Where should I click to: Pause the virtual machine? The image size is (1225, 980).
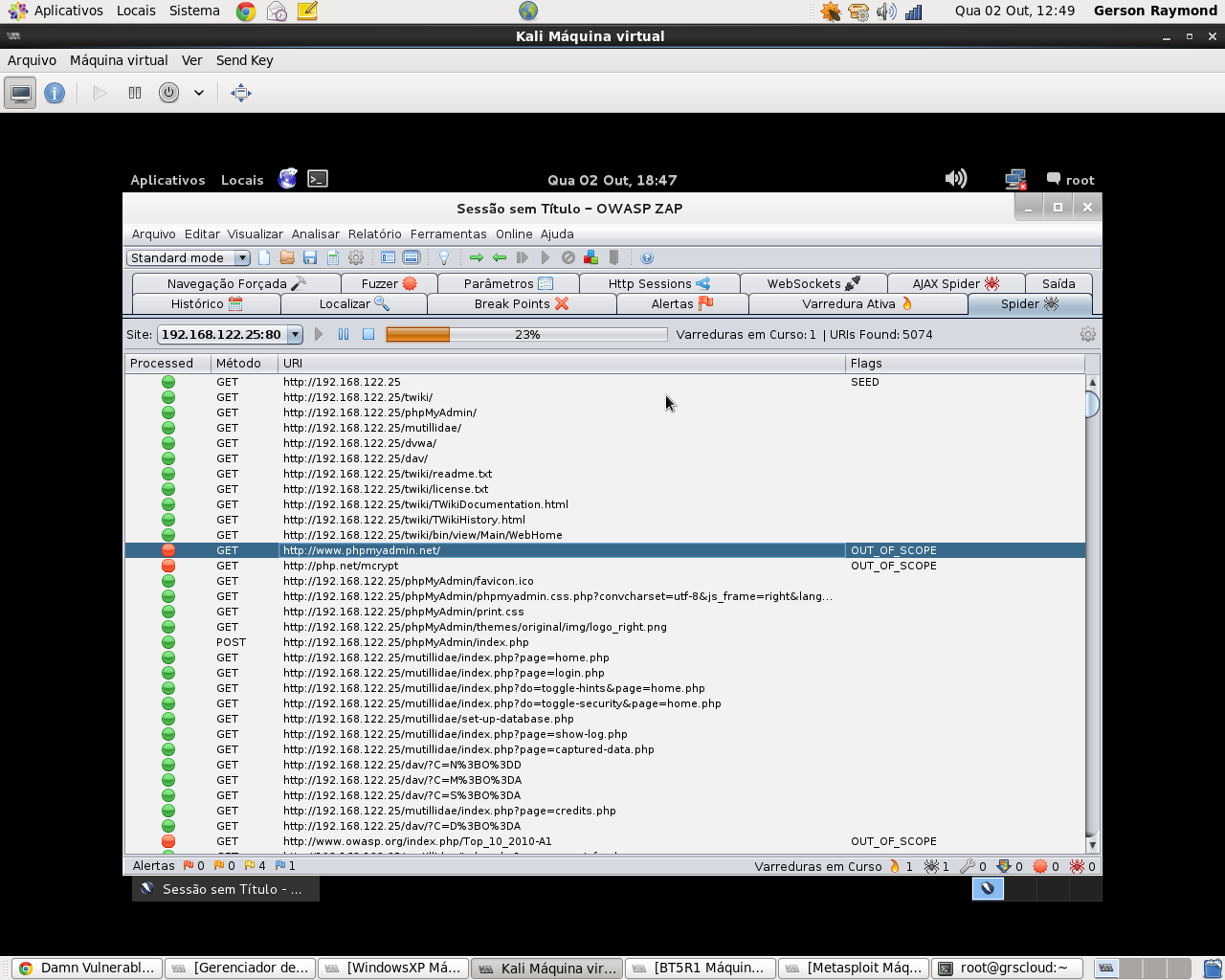(135, 93)
